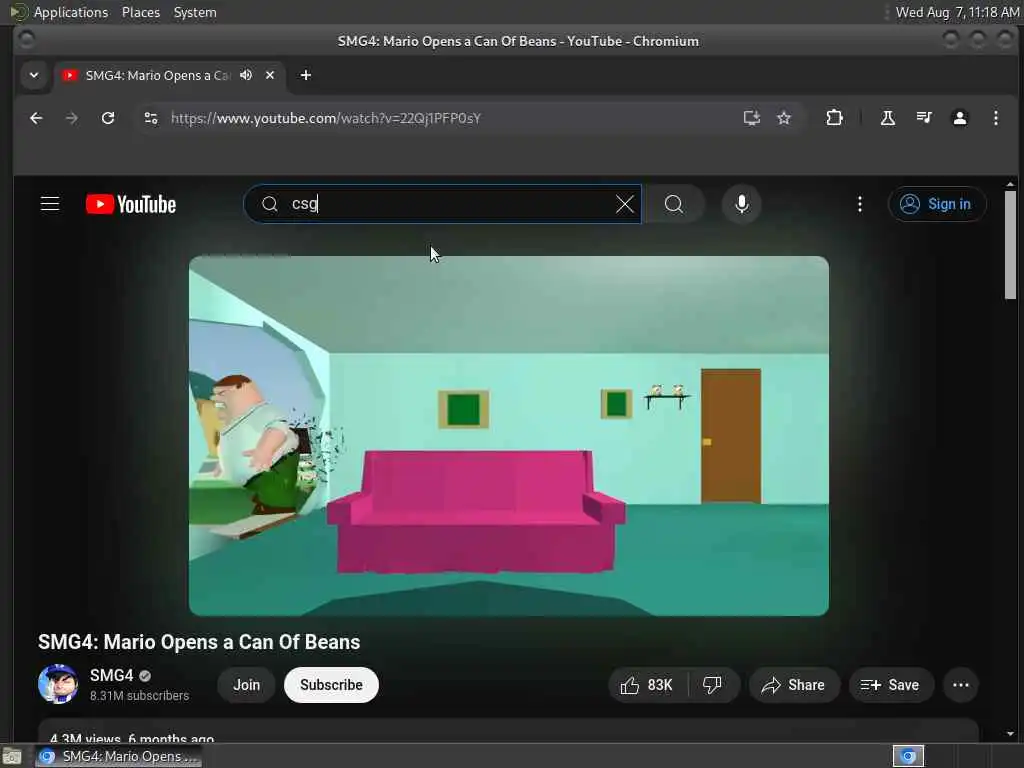Go back in browser
This screenshot has height=768, width=1024.
pyautogui.click(x=36, y=118)
